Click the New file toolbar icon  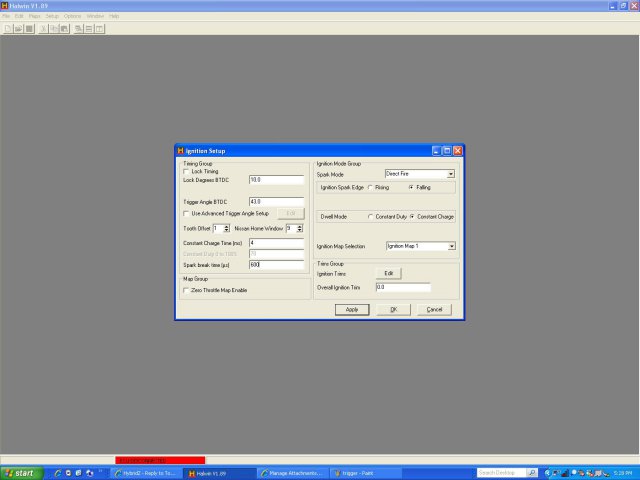coord(9,29)
